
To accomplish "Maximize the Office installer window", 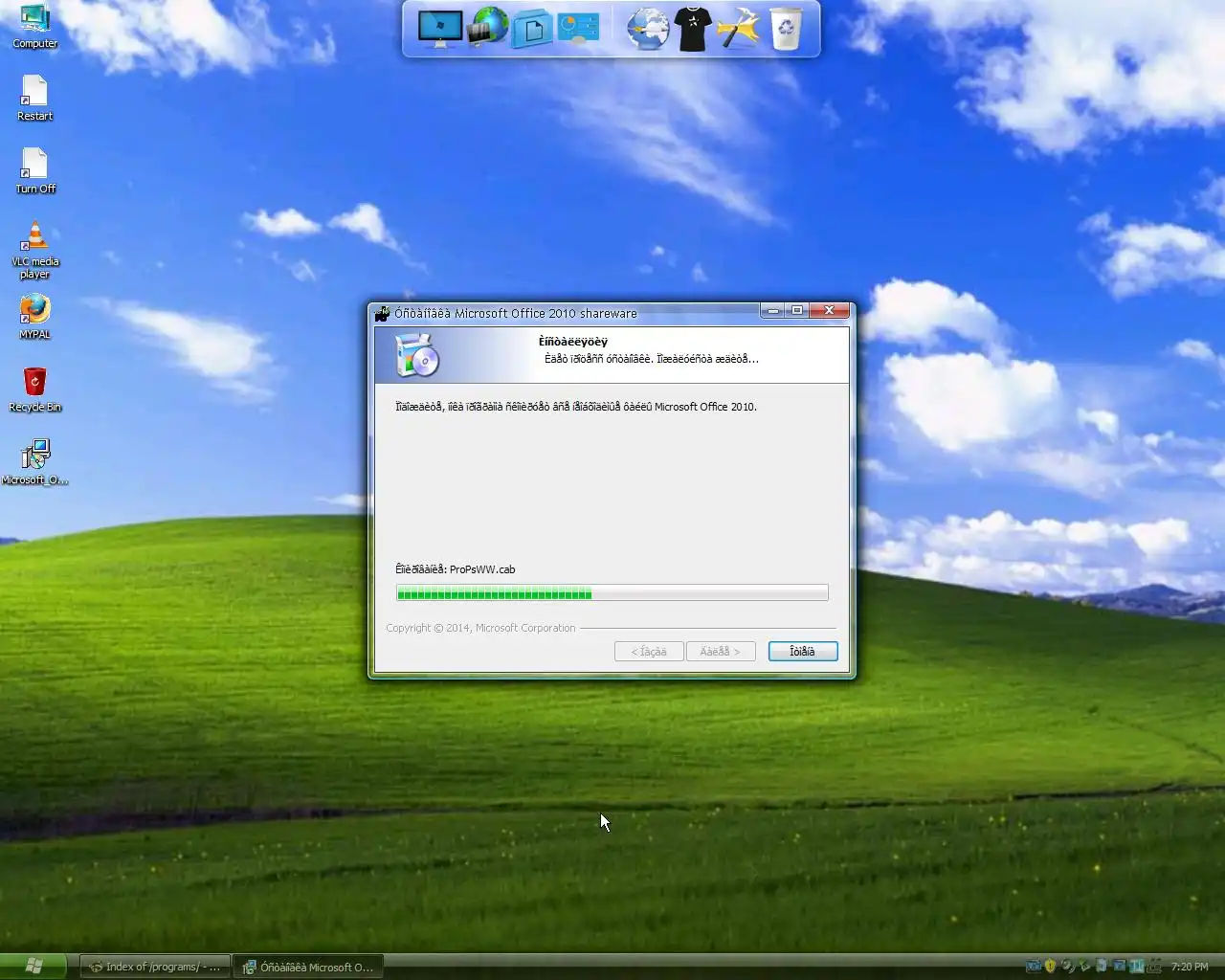I will click(x=797, y=311).
